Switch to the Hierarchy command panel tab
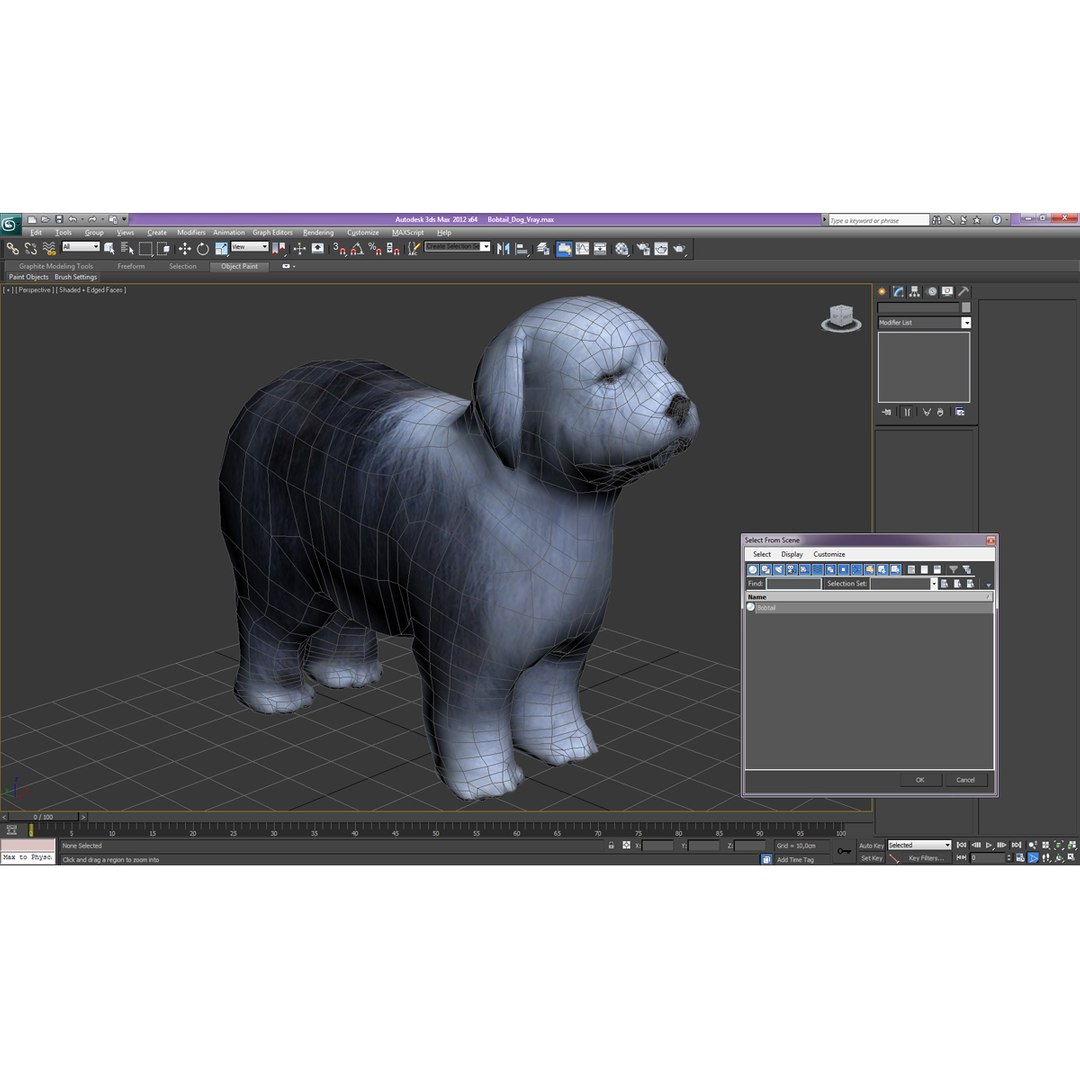 pos(914,291)
